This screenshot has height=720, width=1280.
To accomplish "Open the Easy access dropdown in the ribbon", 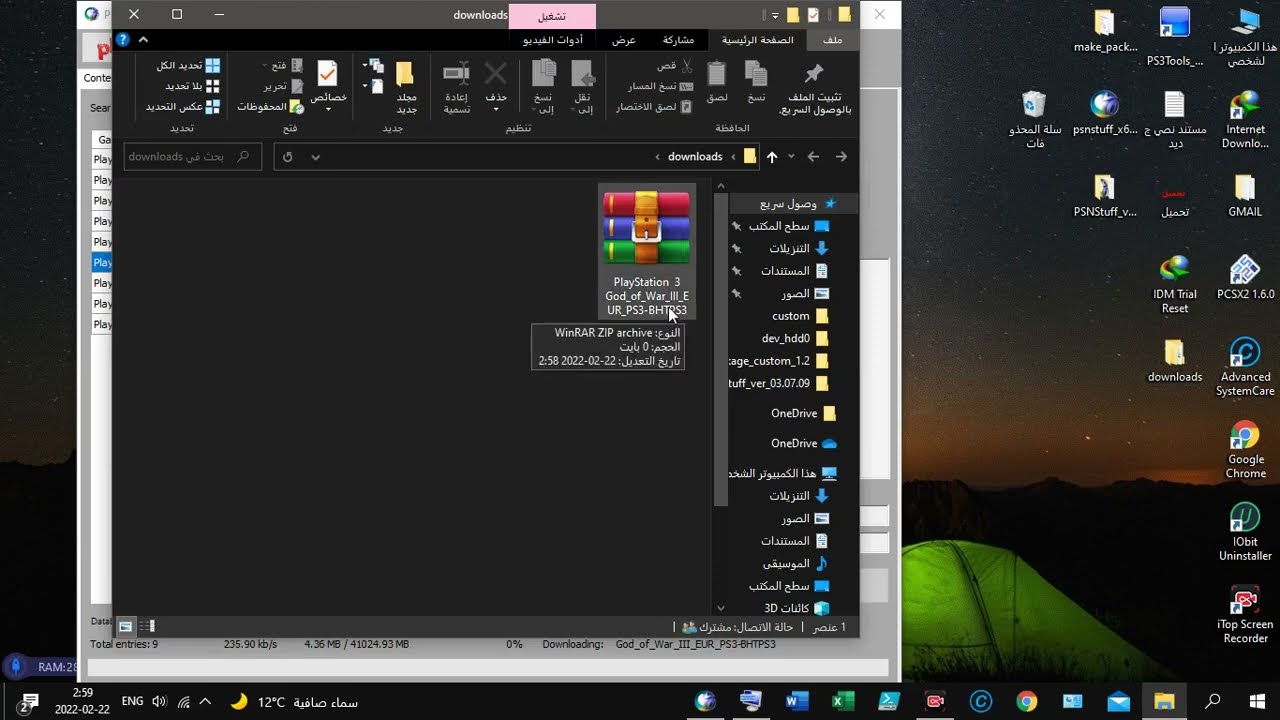I will point(374,87).
